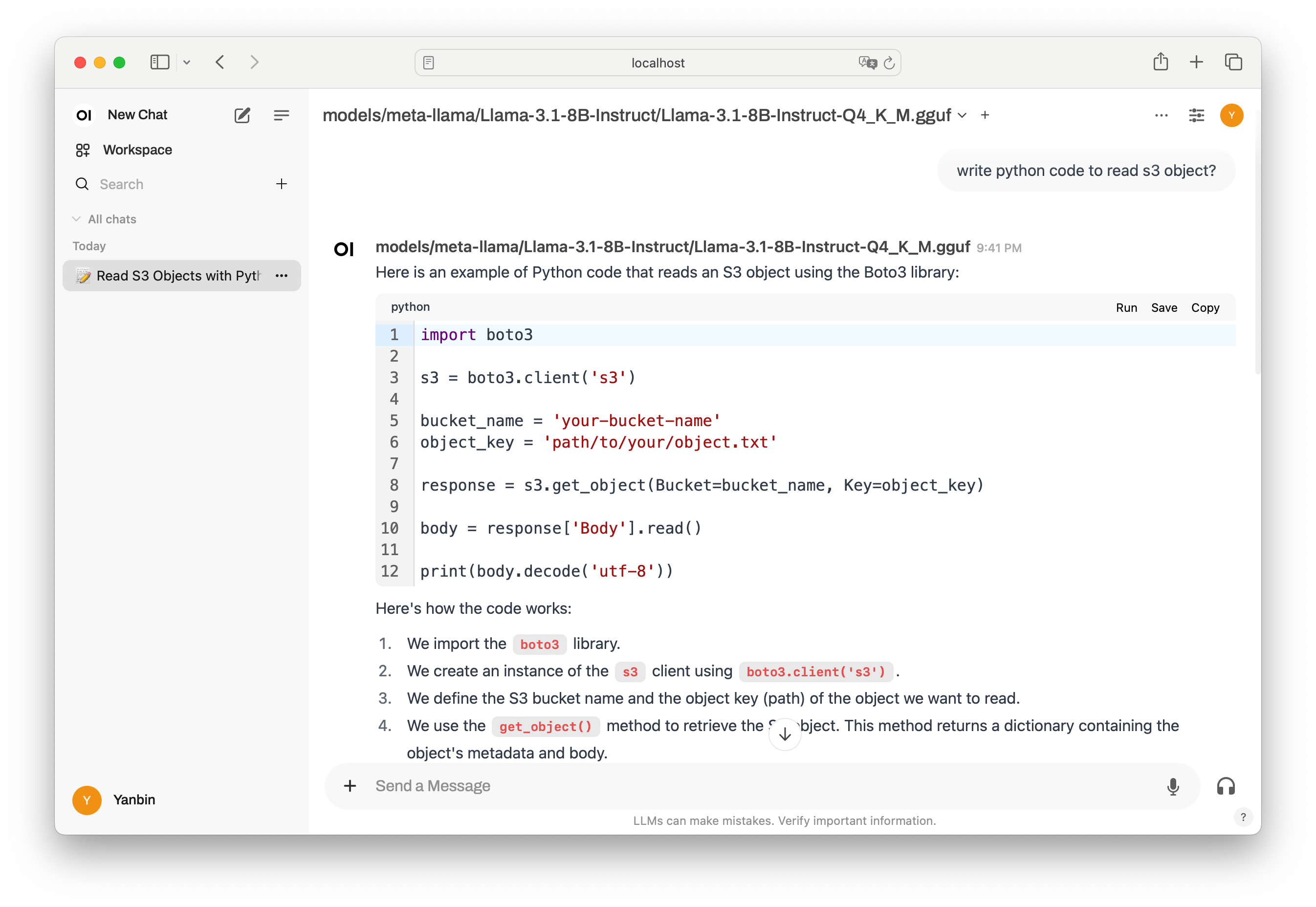Open the three-dot chat menu at top right
This screenshot has height=907, width=1316.
[x=1162, y=115]
